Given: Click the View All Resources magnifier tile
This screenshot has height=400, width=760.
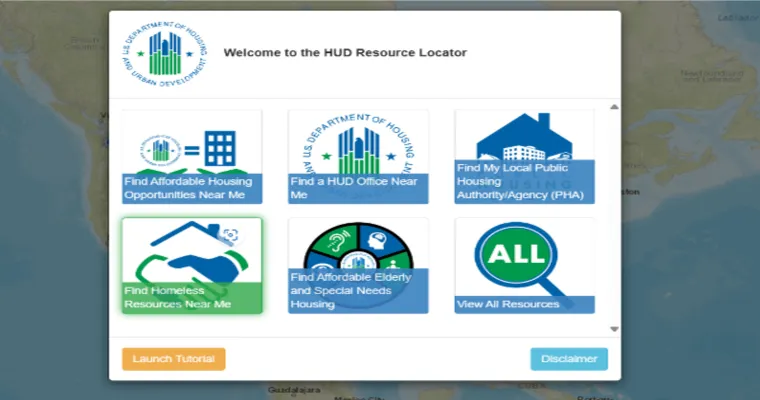Looking at the screenshot, I should tap(524, 266).
